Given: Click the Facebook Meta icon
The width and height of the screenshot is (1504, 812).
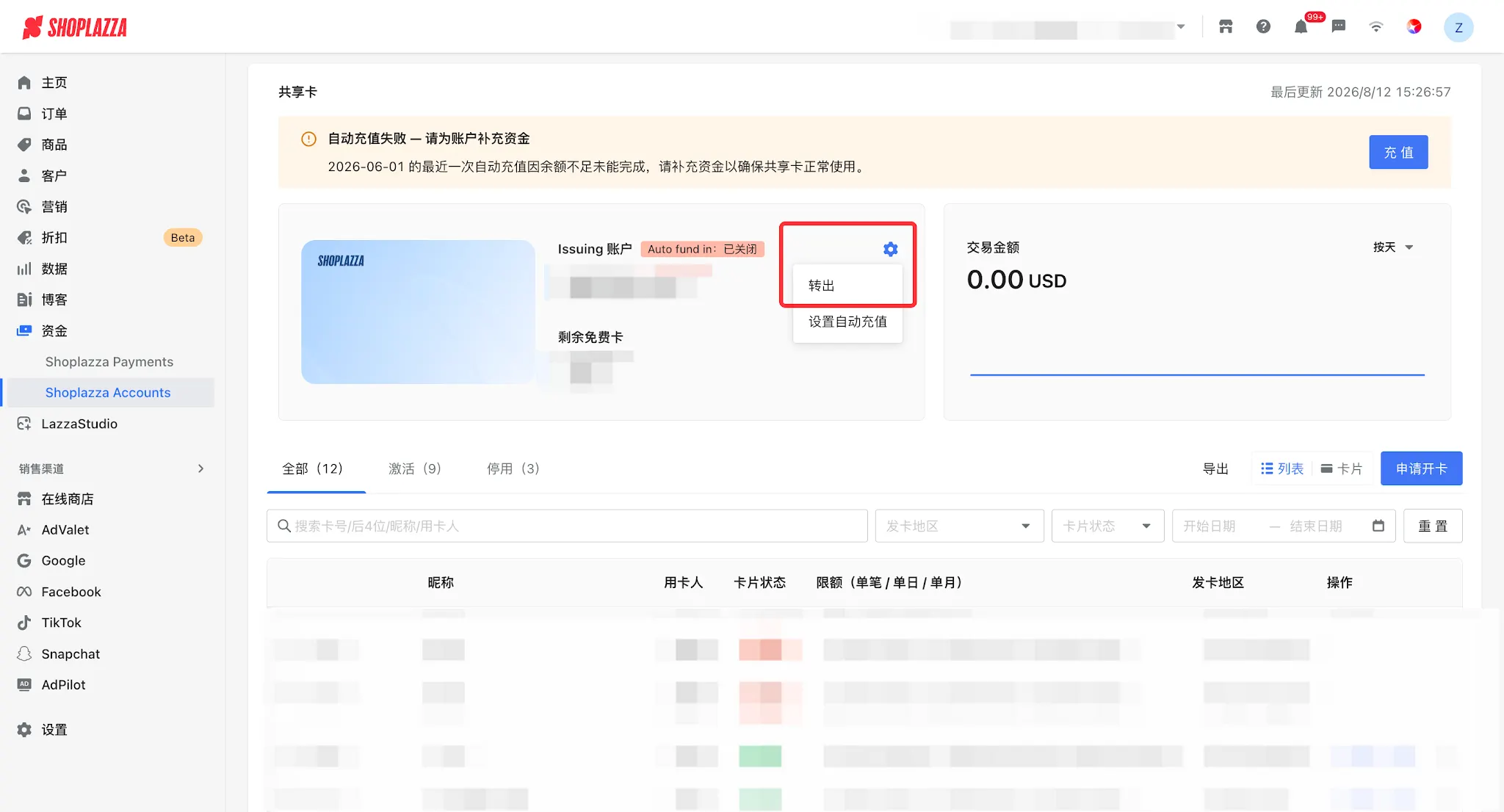Looking at the screenshot, I should coord(24,592).
